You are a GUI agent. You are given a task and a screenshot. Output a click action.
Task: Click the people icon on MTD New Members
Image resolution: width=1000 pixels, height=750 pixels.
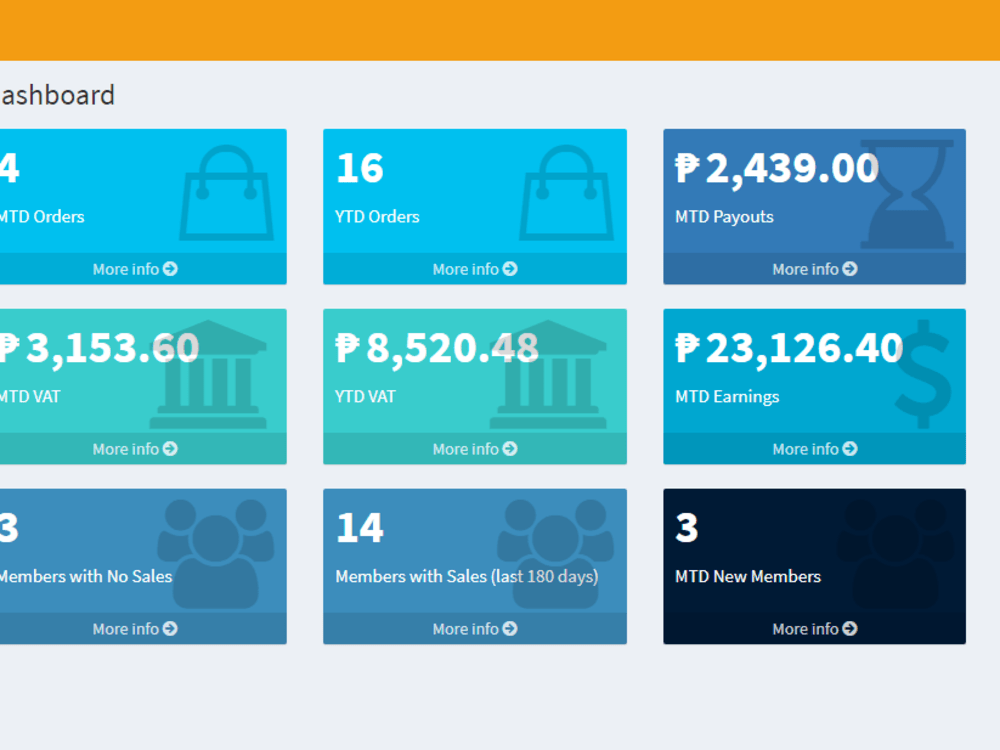click(x=895, y=554)
